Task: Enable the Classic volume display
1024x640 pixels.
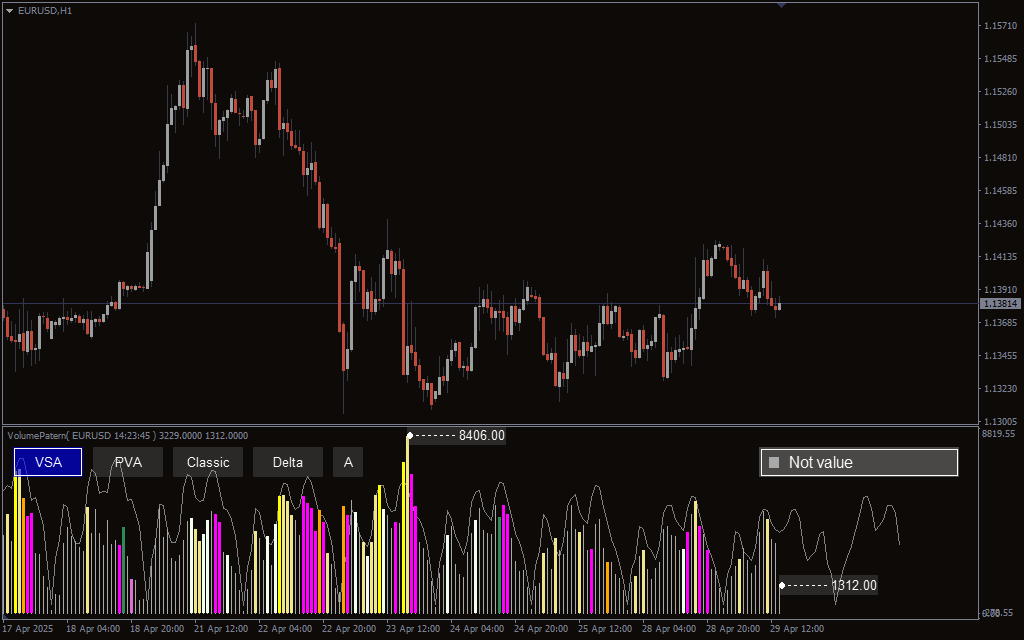Action: 208,462
